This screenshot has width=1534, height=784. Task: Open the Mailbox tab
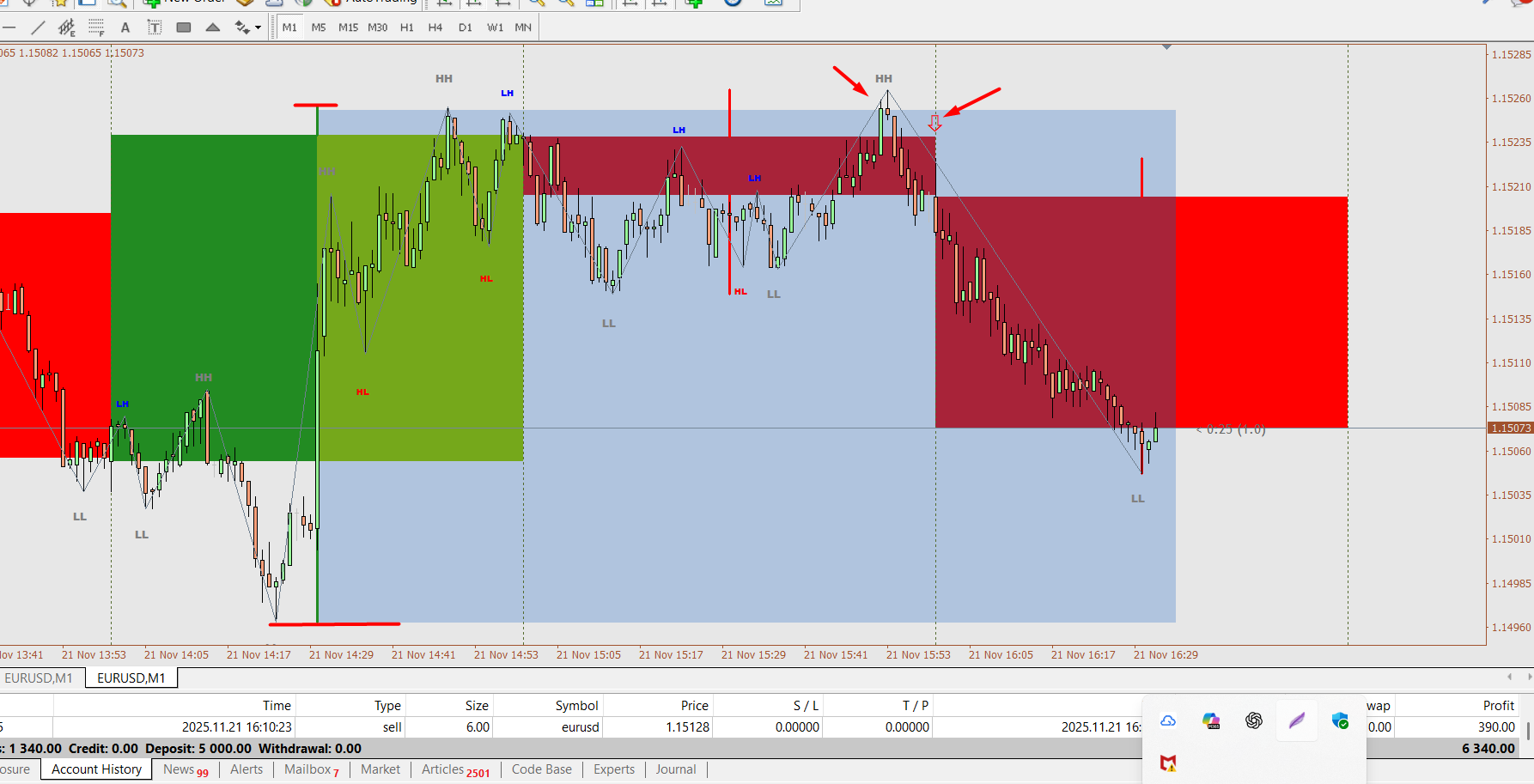coord(312,769)
